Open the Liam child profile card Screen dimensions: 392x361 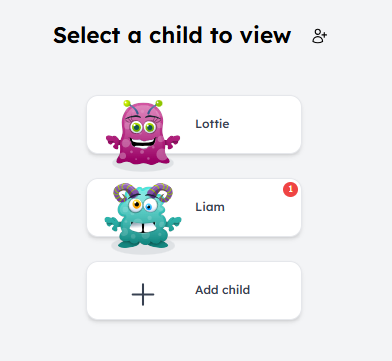pos(194,208)
